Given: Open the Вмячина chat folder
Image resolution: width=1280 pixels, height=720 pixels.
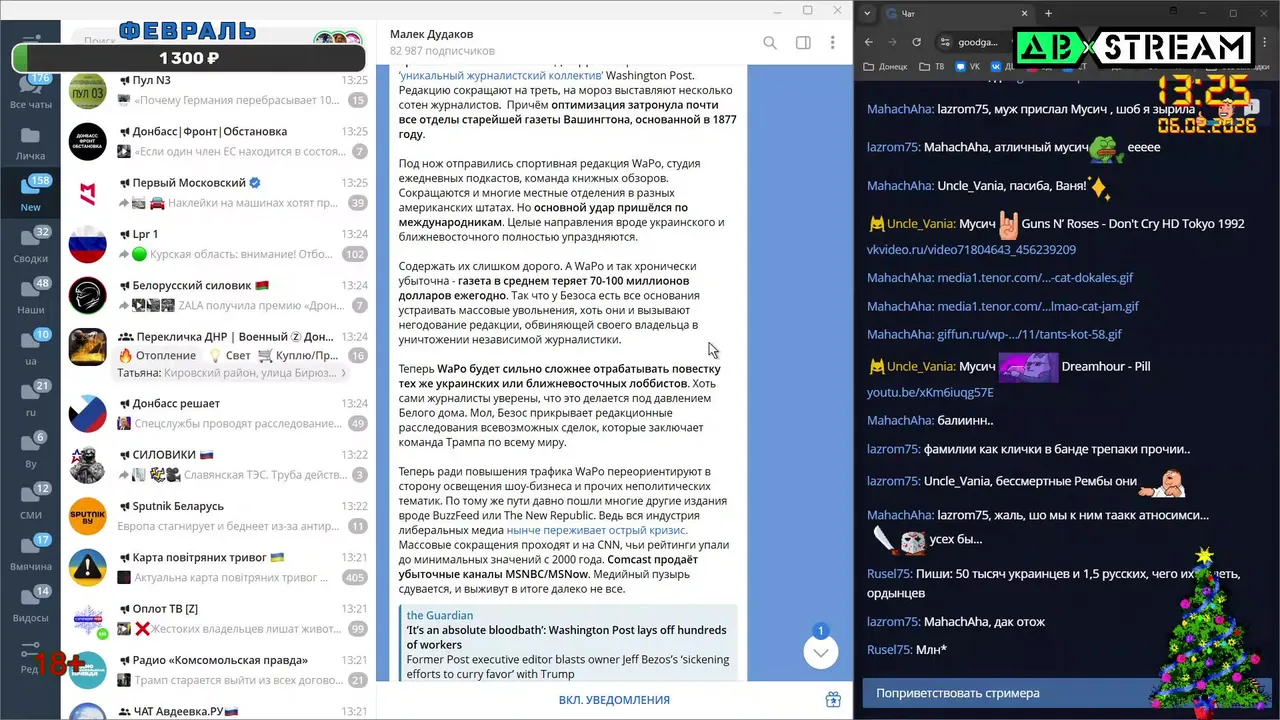Looking at the screenshot, I should point(30,554).
